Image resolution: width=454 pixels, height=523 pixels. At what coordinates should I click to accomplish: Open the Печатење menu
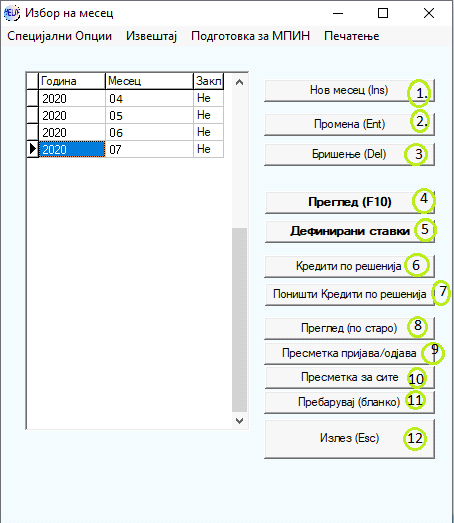352,36
